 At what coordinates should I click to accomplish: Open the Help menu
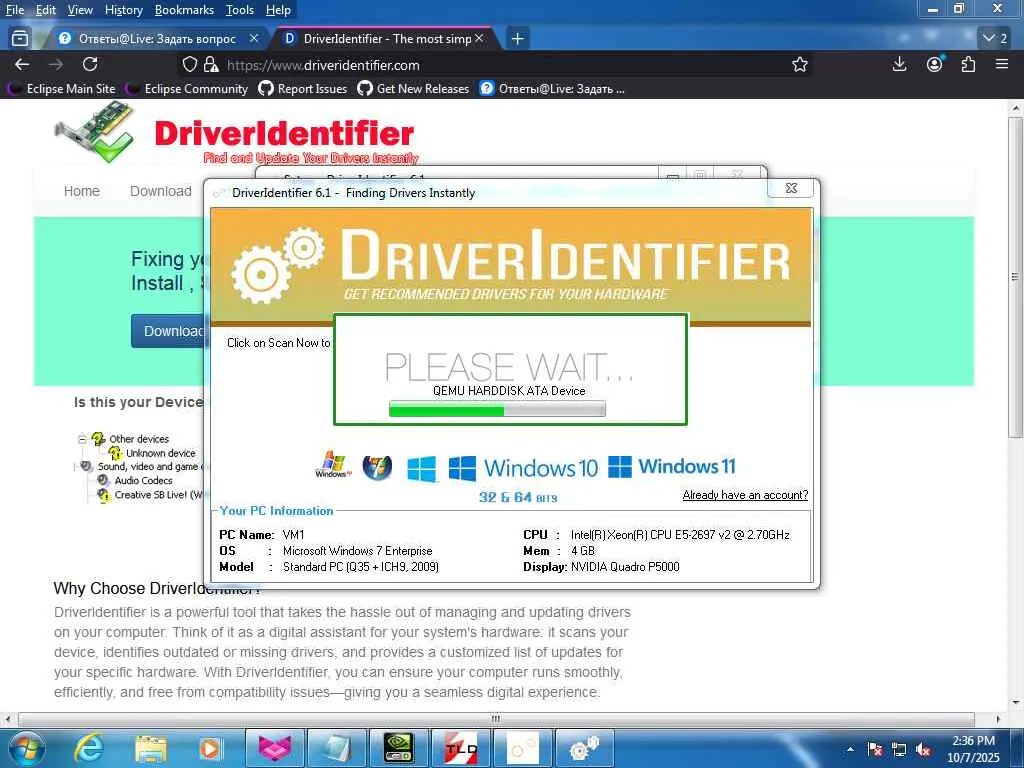click(278, 10)
